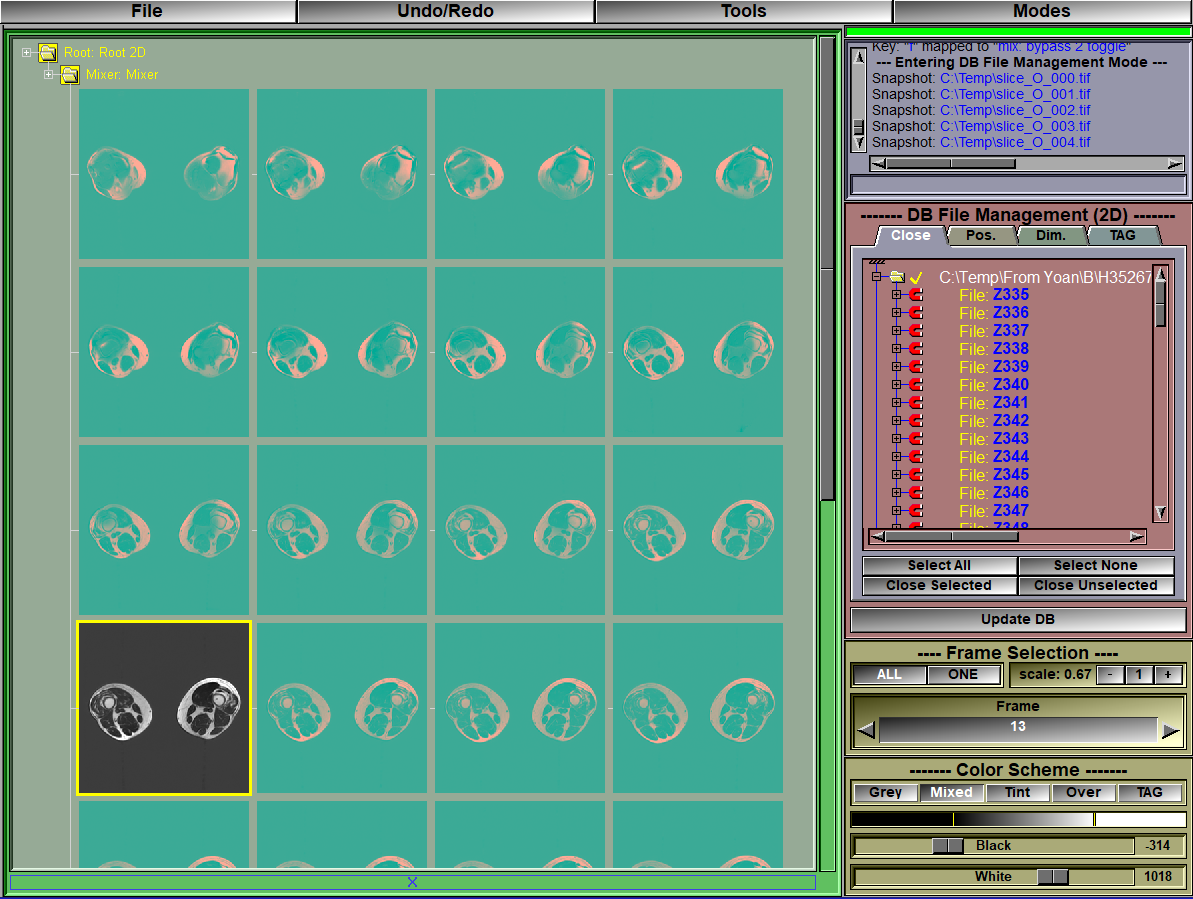This screenshot has width=1193, height=899.
Task: Expand the Root 2D tree node
Action: click(27, 52)
